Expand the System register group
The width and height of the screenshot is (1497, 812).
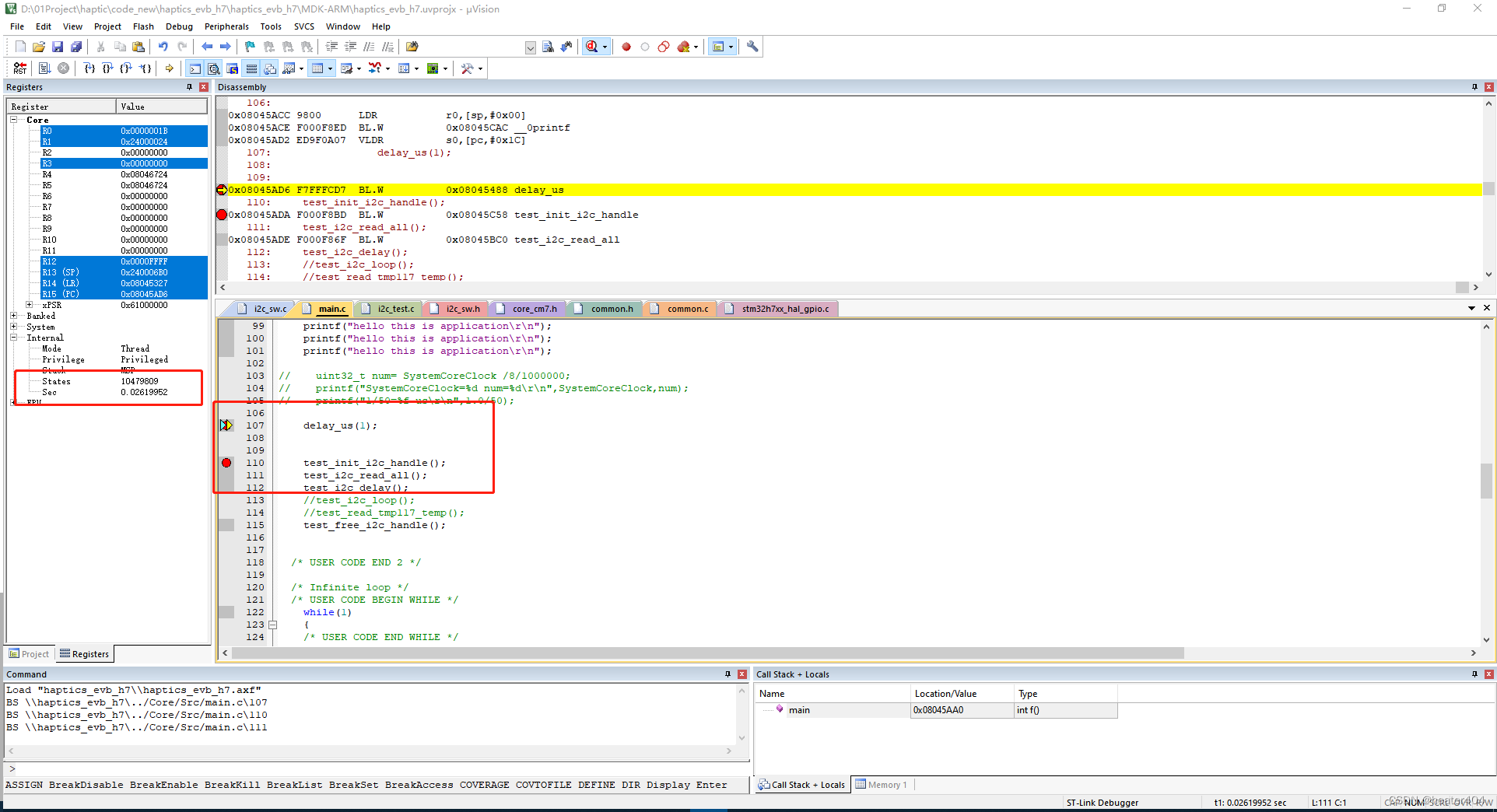pos(14,327)
